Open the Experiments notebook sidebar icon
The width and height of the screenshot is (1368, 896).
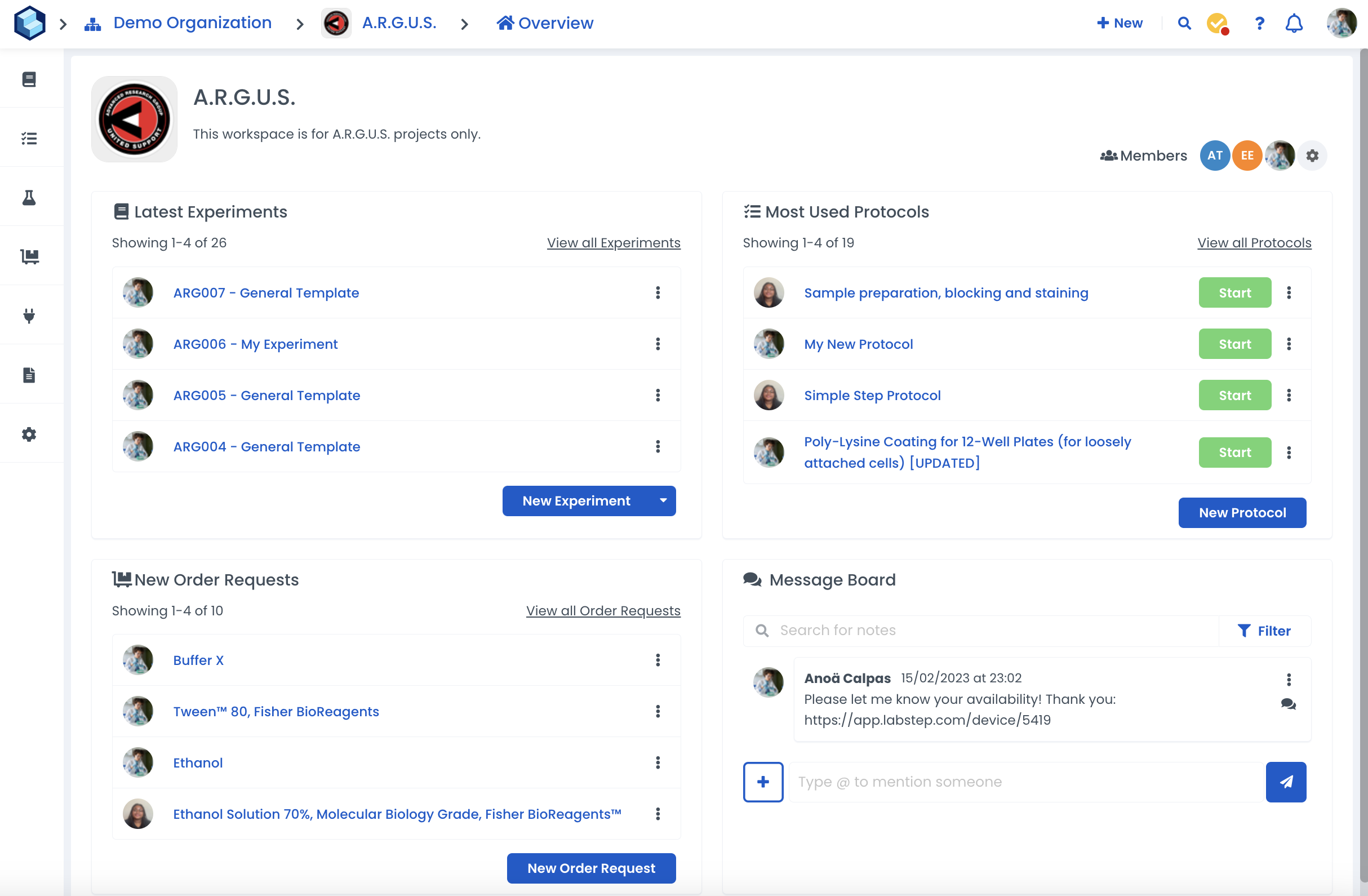[29, 79]
